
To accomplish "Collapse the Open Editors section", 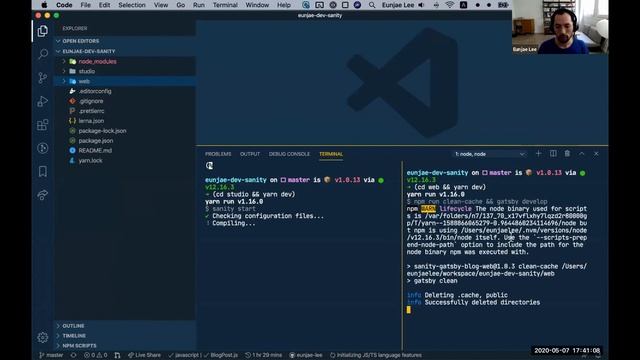I will pyautogui.click(x=125, y=41).
